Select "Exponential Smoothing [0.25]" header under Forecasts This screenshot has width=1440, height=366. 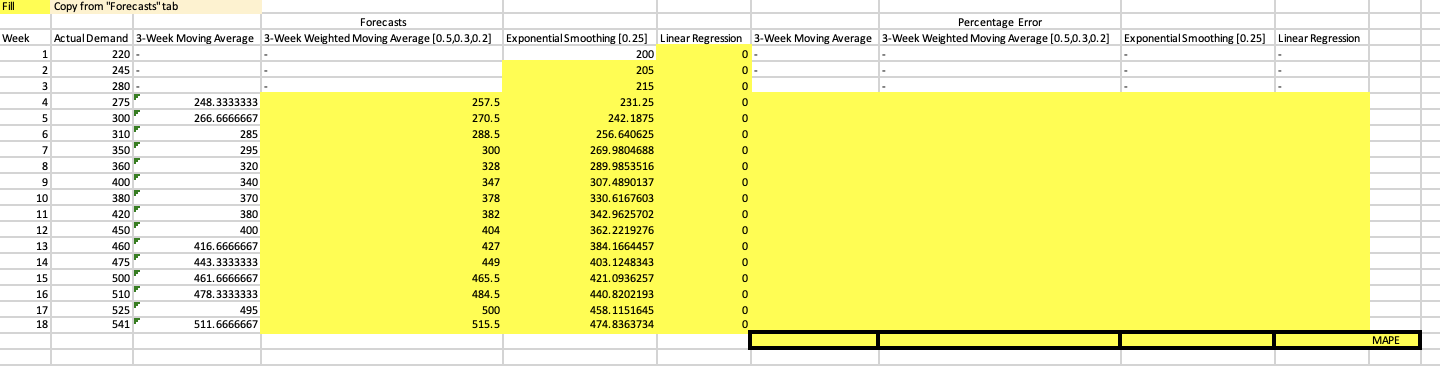pyautogui.click(x=580, y=37)
